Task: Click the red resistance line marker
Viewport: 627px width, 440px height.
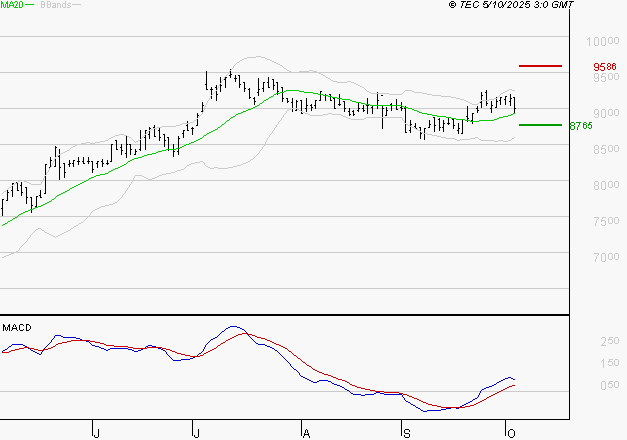Action: point(540,66)
